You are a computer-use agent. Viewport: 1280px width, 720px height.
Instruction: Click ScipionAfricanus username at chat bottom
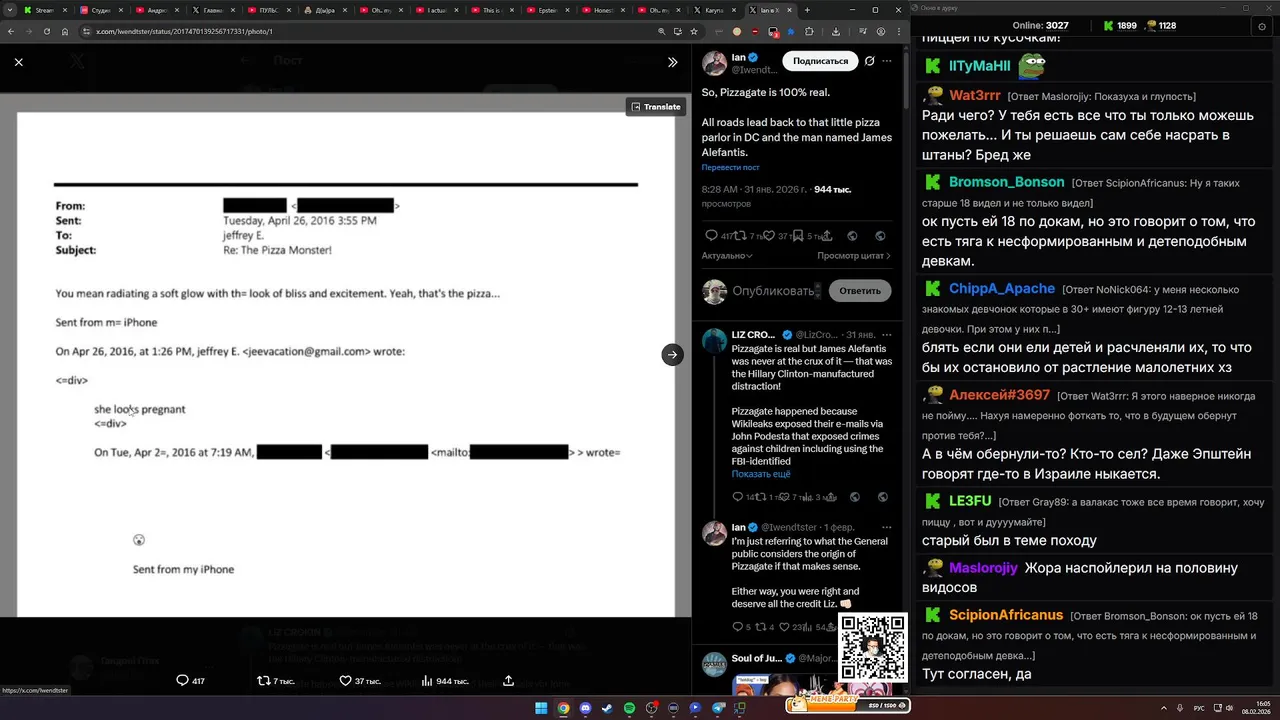click(x=1006, y=614)
